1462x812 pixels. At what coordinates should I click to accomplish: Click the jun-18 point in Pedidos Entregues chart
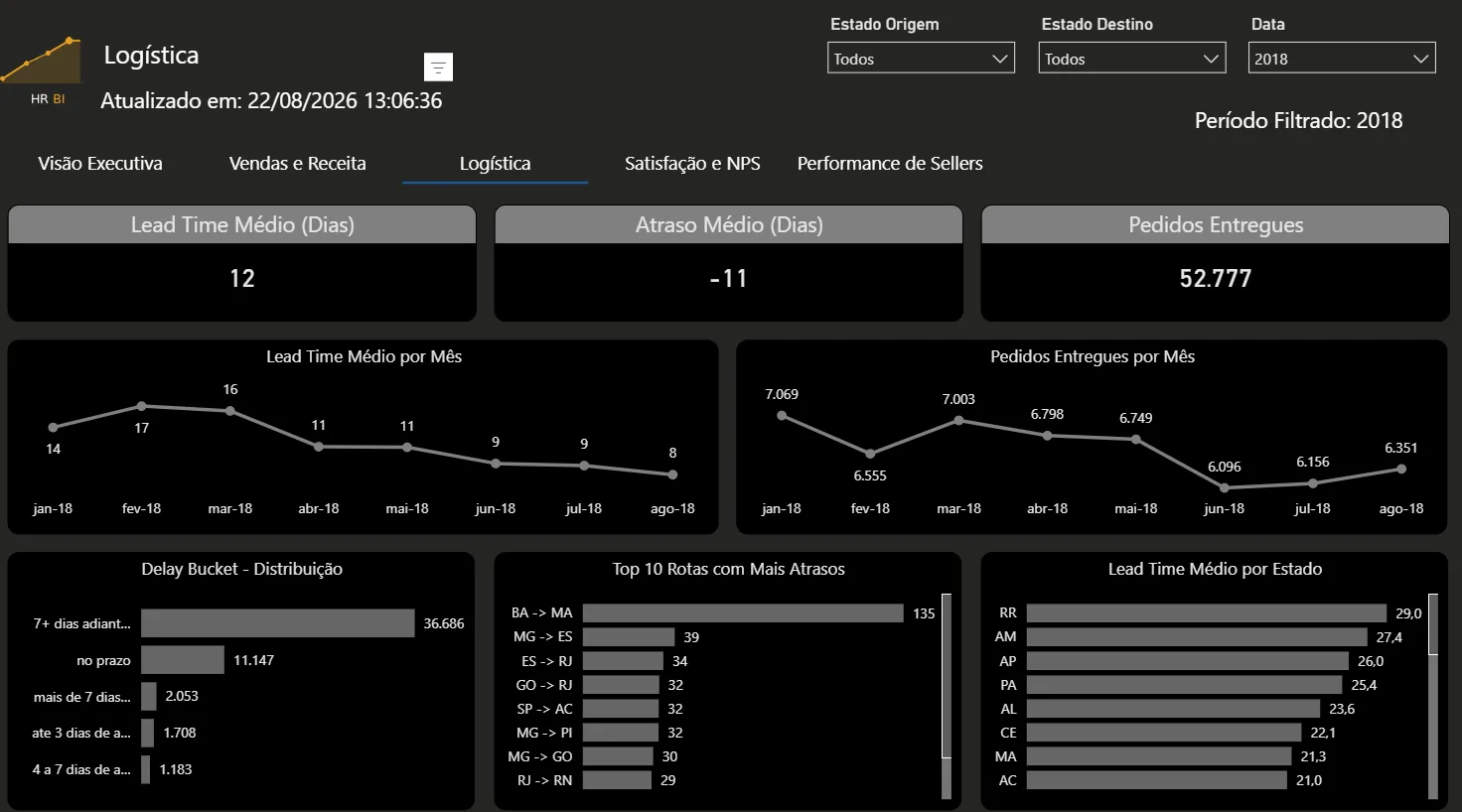1224,488
